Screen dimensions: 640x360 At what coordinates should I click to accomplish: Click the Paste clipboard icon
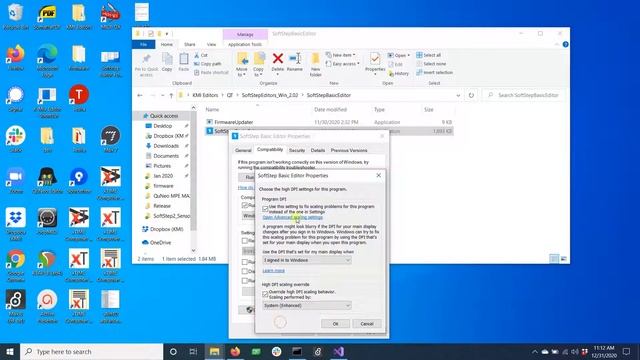[184, 59]
